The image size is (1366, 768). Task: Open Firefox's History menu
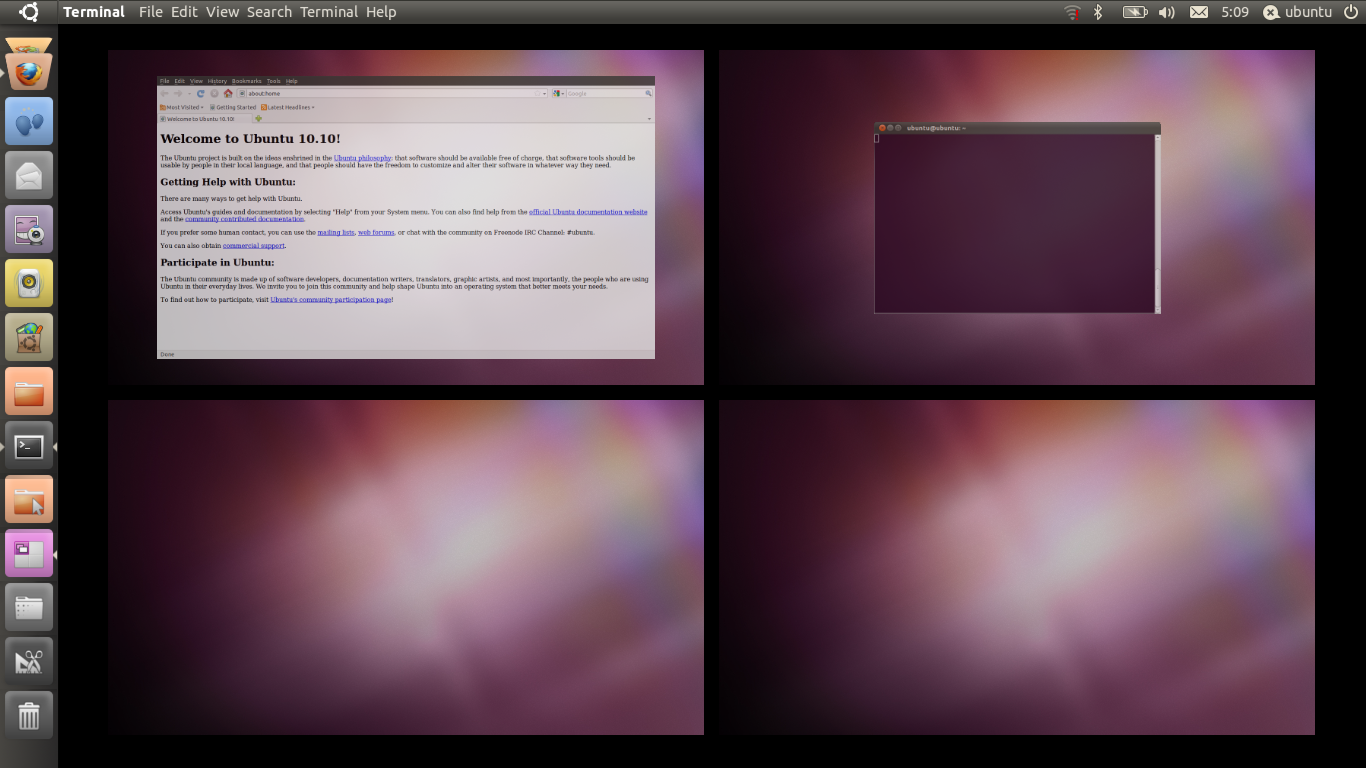pyautogui.click(x=217, y=81)
